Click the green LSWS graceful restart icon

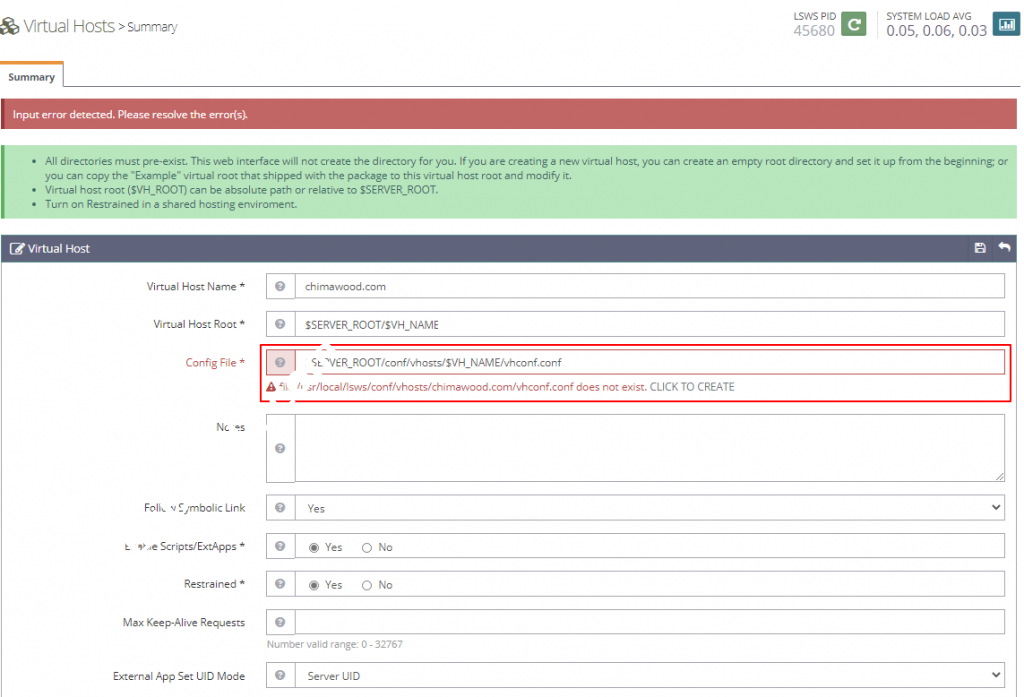click(853, 23)
